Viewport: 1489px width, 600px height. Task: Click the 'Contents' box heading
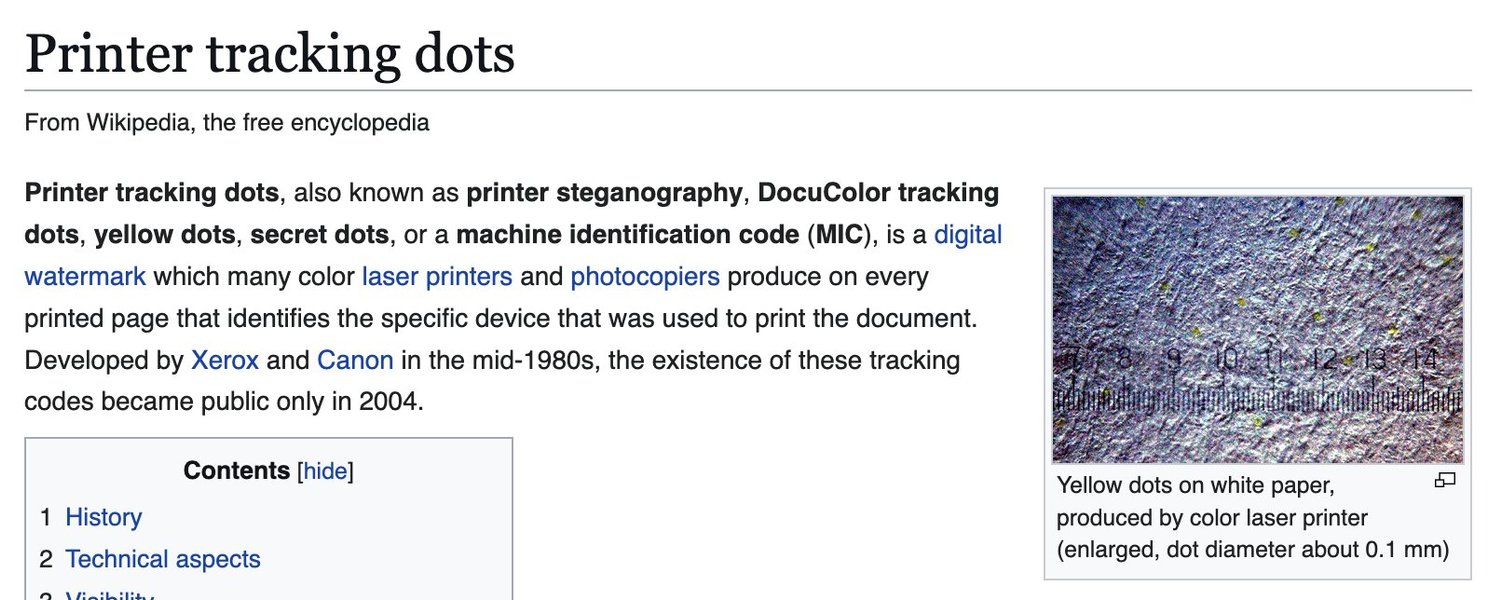236,471
